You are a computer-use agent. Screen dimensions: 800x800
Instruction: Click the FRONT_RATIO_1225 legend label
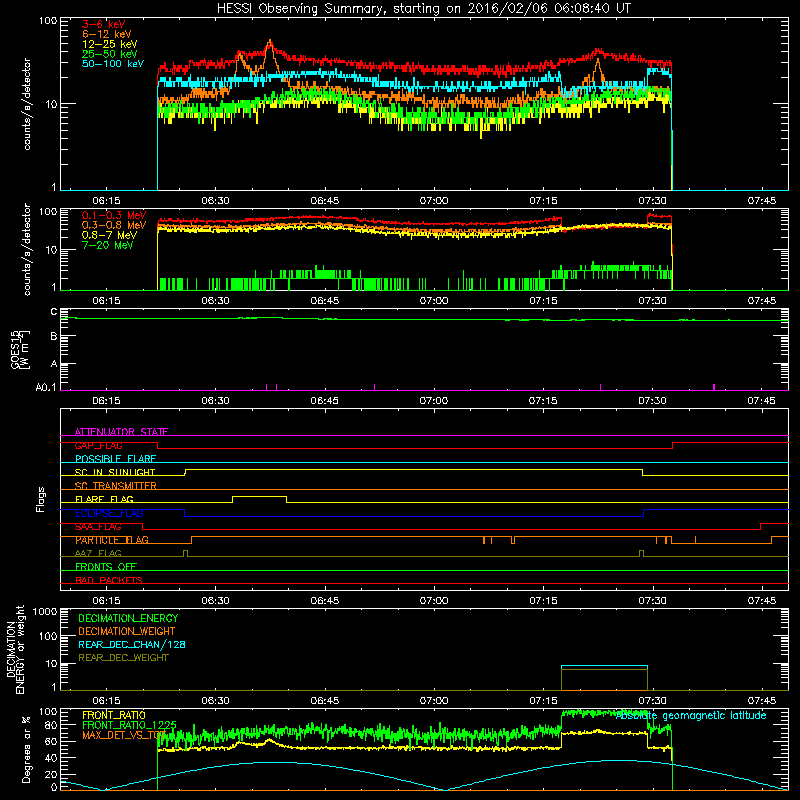coord(129,725)
